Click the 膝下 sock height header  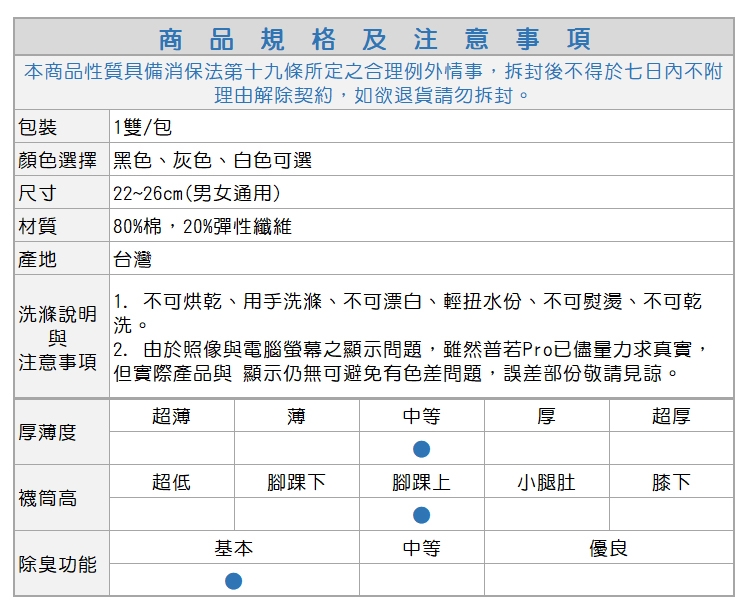pyautogui.click(x=670, y=482)
